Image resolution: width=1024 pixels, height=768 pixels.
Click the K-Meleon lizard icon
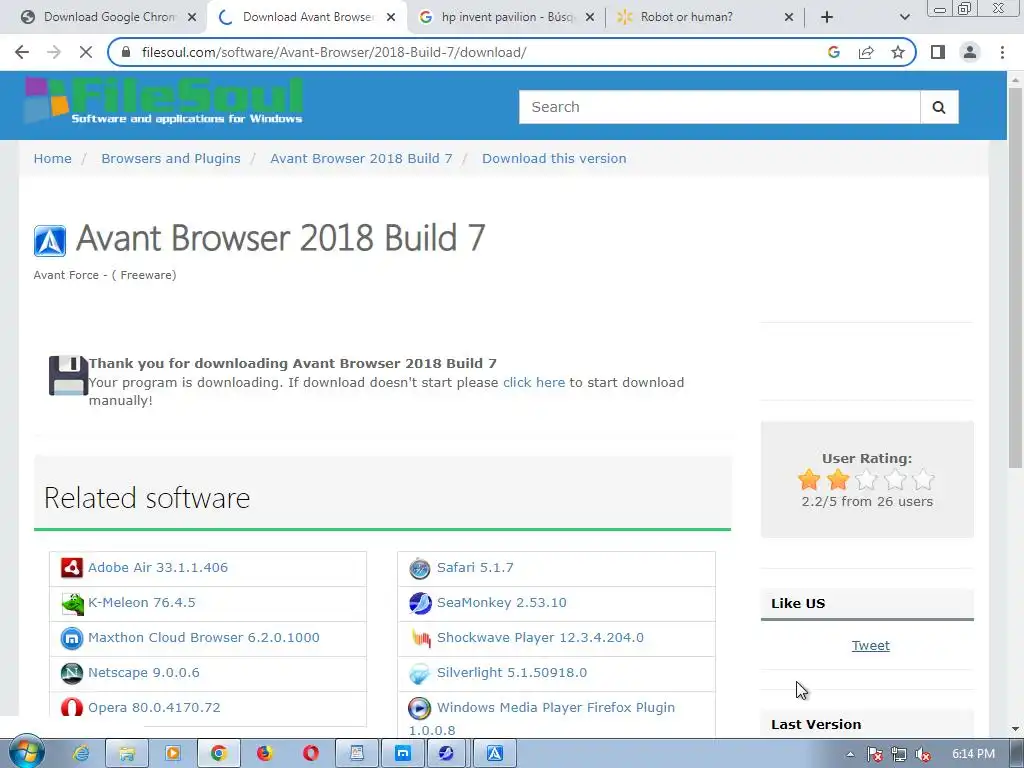[72, 603]
